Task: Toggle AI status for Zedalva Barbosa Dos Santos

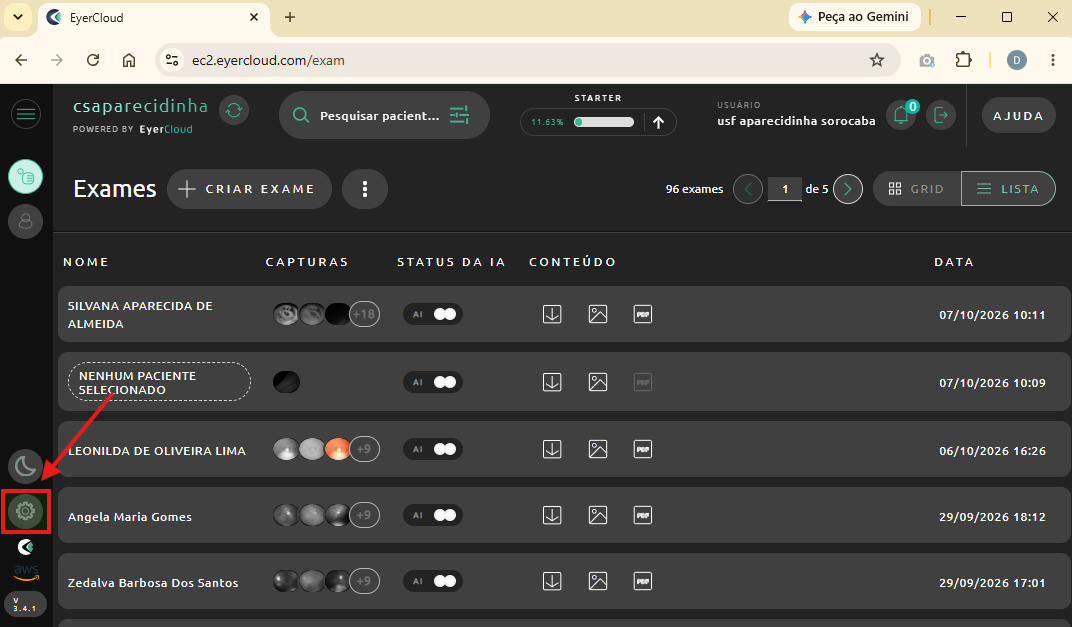Action: pyautogui.click(x=433, y=581)
